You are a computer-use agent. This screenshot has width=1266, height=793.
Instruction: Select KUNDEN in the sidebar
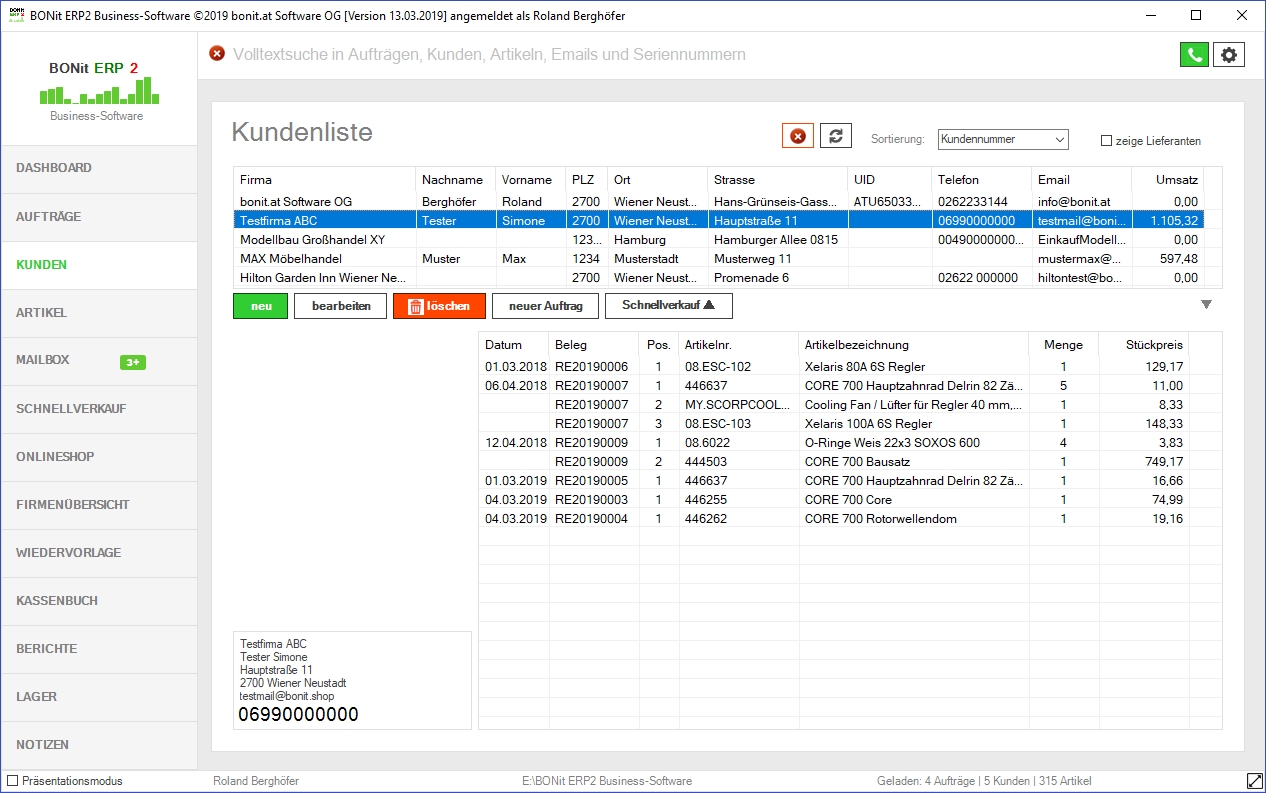pos(98,265)
